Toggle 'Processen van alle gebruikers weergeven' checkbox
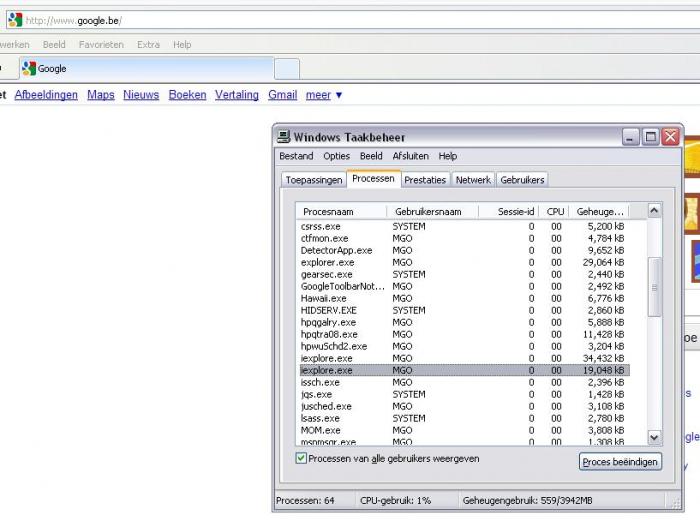Image resolution: width=700 pixels, height=527 pixels. point(301,458)
